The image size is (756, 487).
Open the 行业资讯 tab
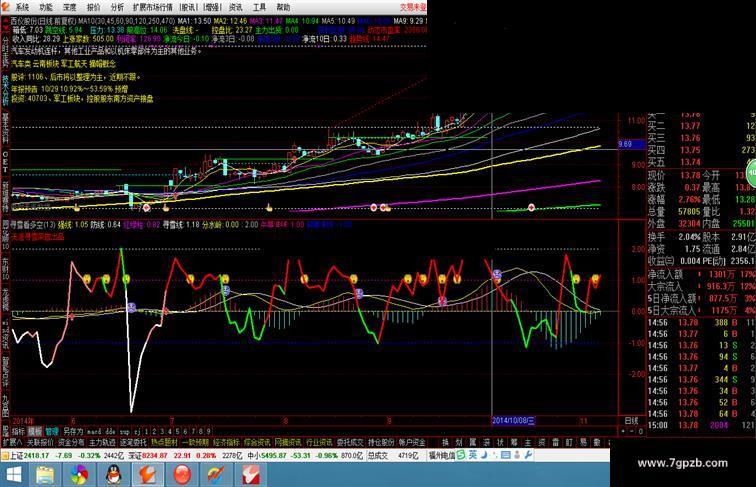click(319, 442)
